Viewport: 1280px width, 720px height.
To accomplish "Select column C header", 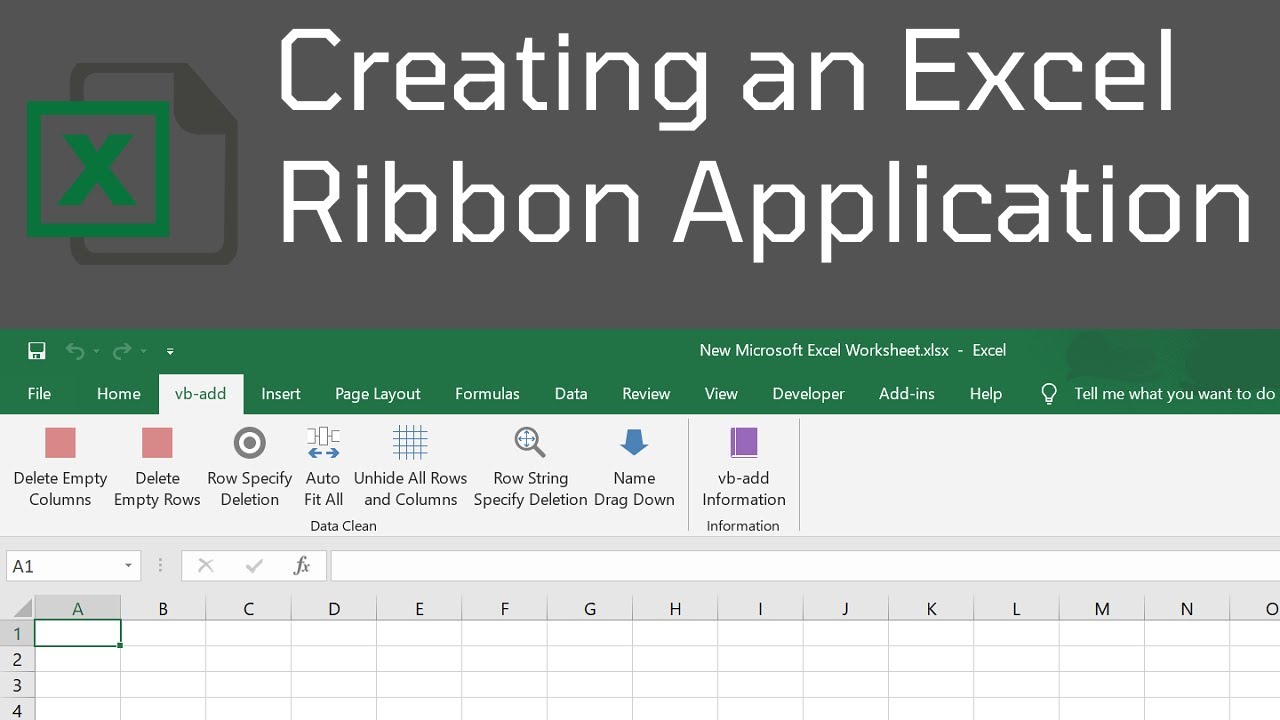I will pyautogui.click(x=248, y=608).
